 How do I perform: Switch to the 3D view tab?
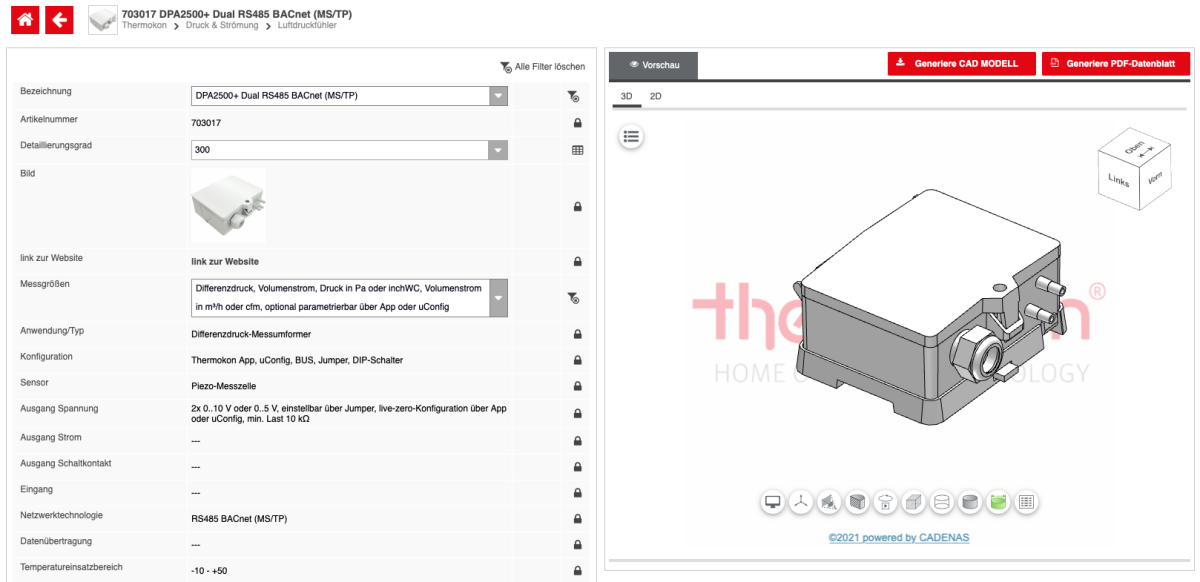(627, 97)
